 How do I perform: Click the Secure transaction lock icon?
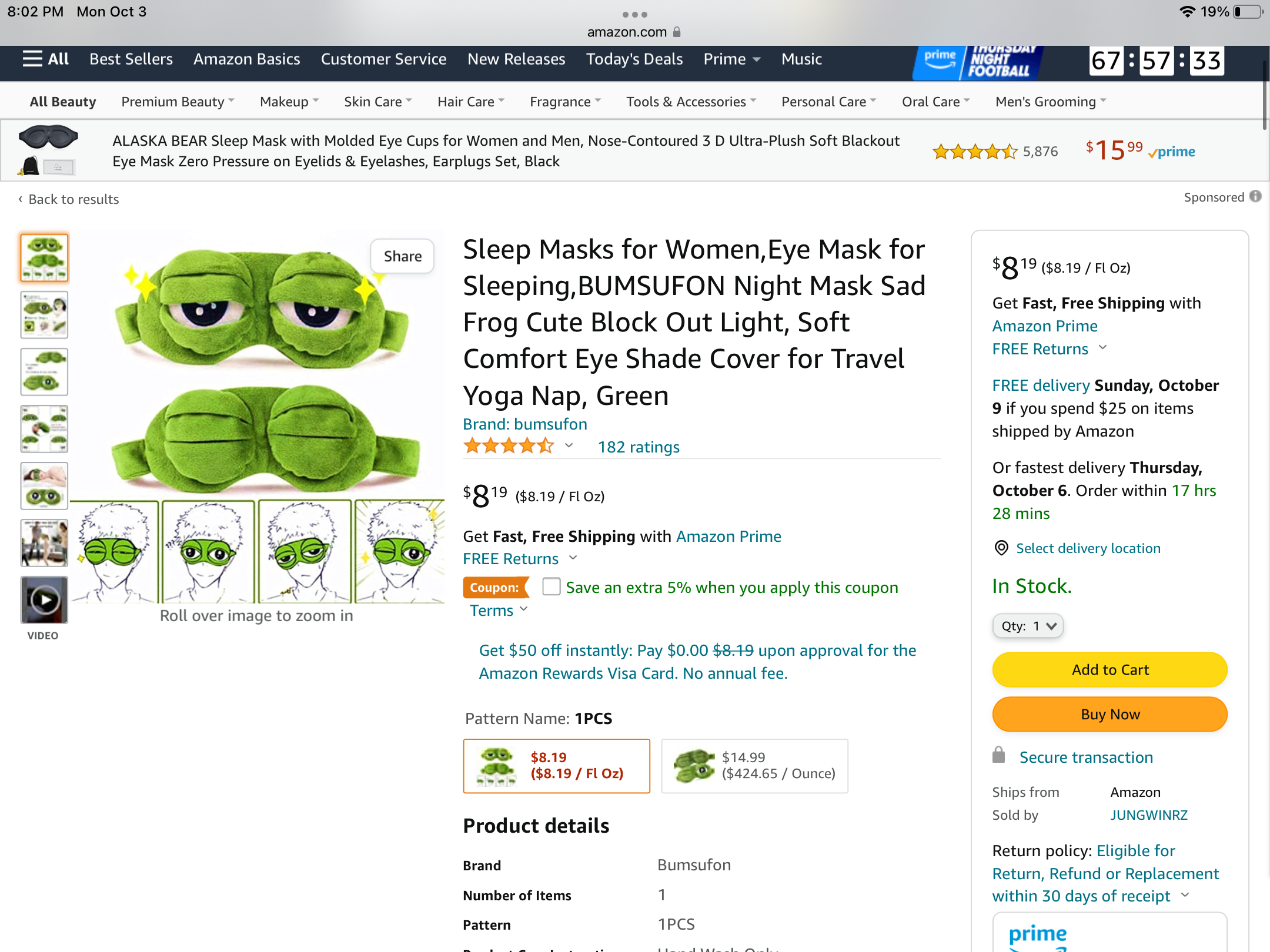coord(1000,757)
